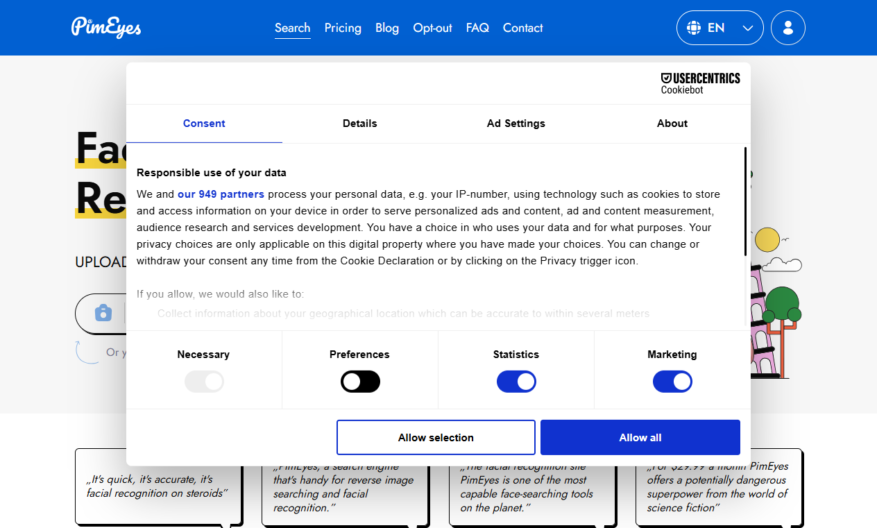Click the Allow all button
The height and width of the screenshot is (528, 877).
click(640, 437)
